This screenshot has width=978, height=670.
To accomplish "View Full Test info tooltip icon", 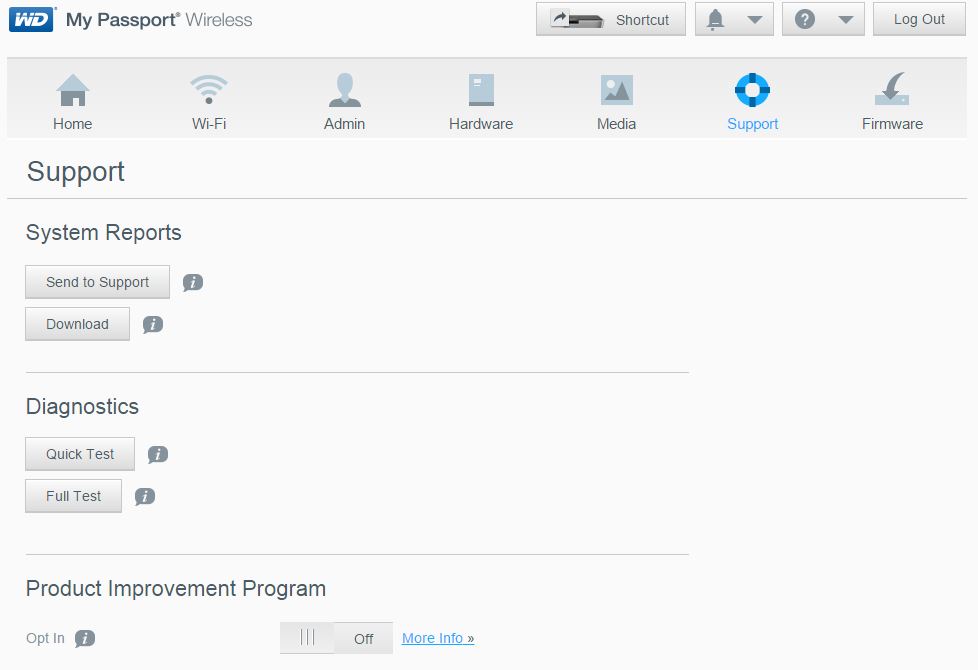I will click(145, 497).
